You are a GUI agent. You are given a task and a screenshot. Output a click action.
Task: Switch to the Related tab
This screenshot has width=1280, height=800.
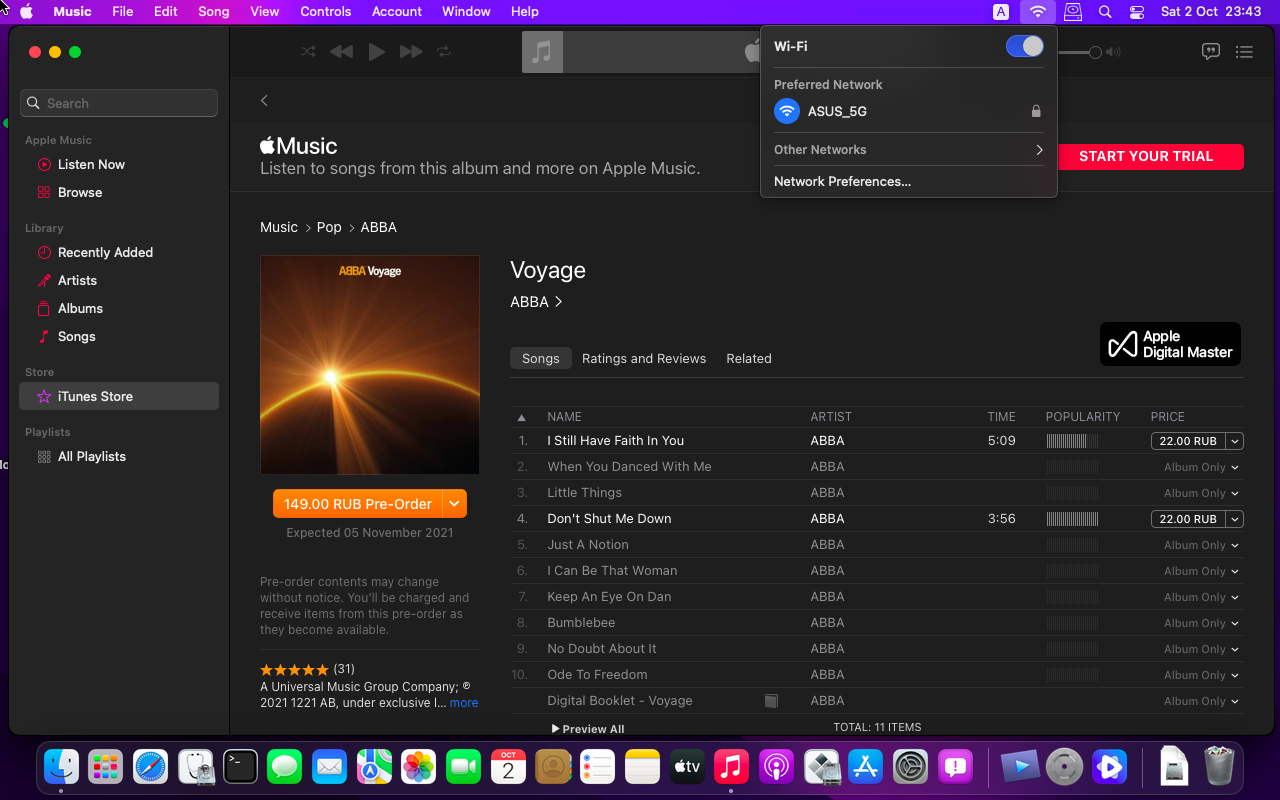click(749, 358)
